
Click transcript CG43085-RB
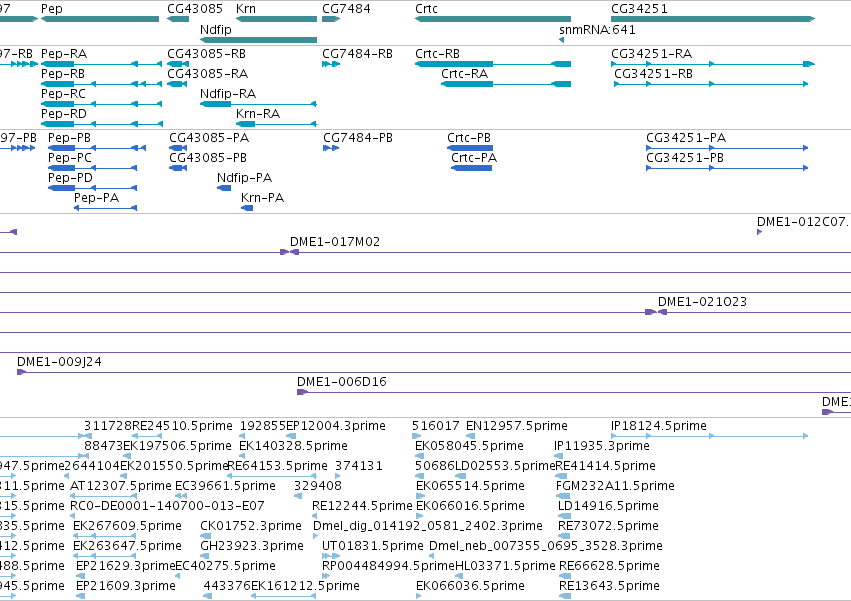(x=178, y=64)
